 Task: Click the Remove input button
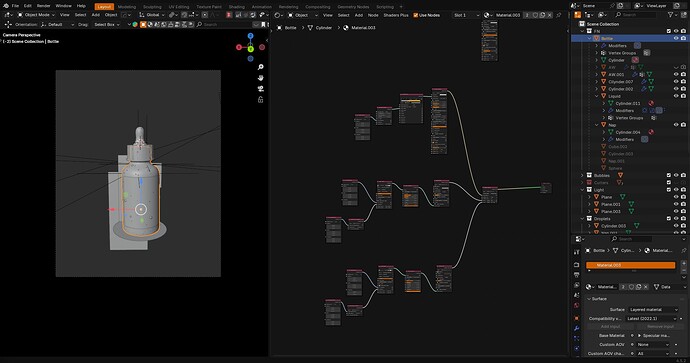(x=661, y=326)
